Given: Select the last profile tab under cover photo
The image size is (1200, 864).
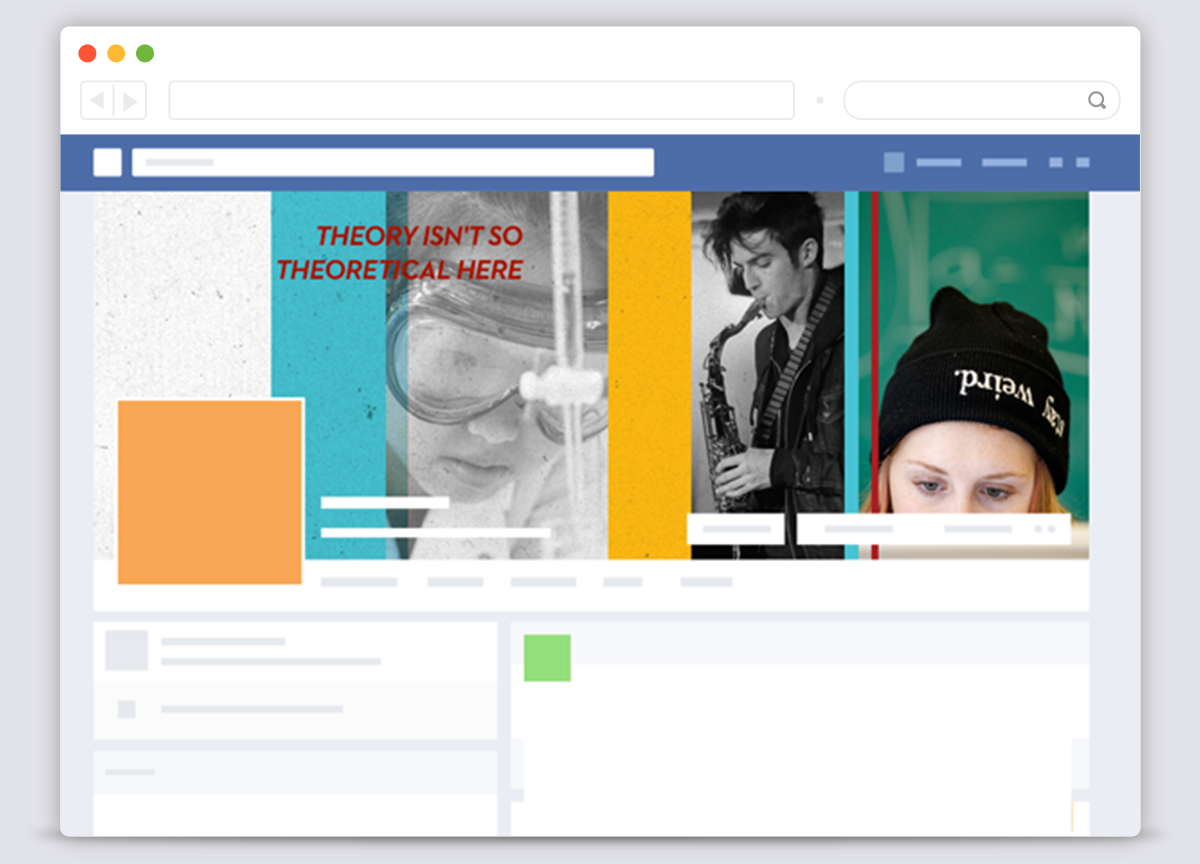Looking at the screenshot, I should click(x=706, y=582).
